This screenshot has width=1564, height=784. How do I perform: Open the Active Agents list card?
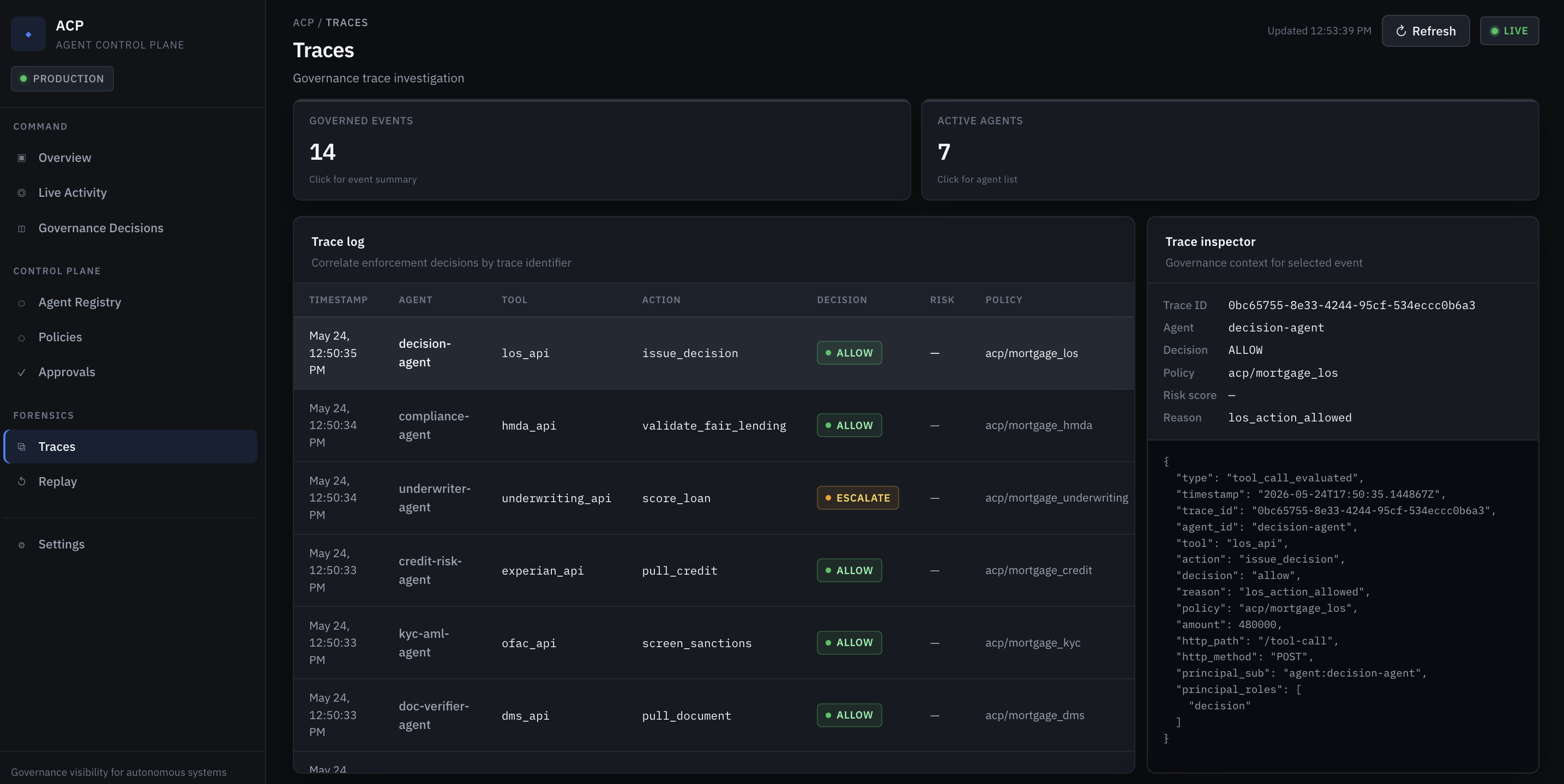1230,150
